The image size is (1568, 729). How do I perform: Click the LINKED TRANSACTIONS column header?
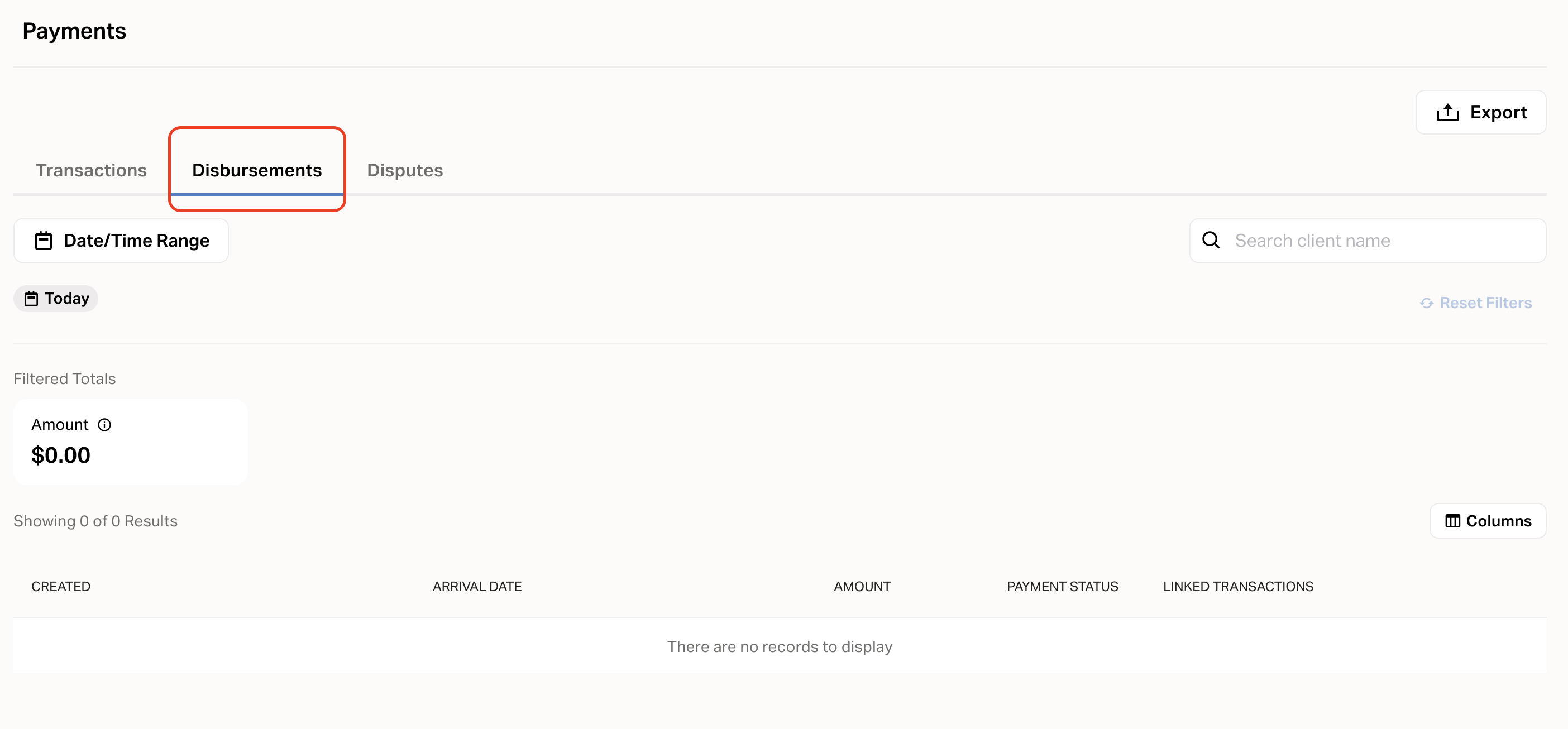pyautogui.click(x=1238, y=587)
